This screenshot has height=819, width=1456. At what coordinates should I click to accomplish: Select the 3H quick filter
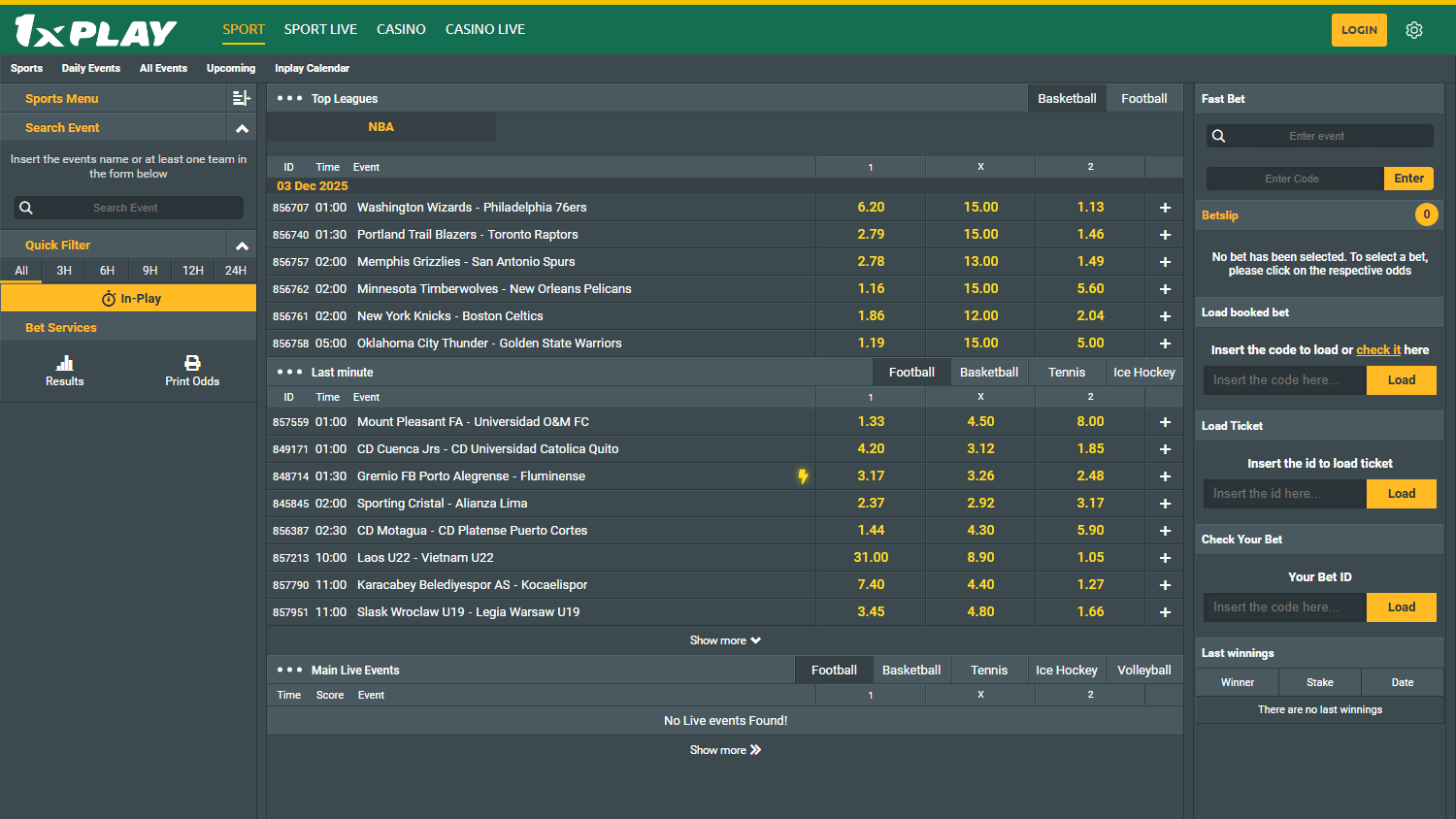[x=64, y=271]
